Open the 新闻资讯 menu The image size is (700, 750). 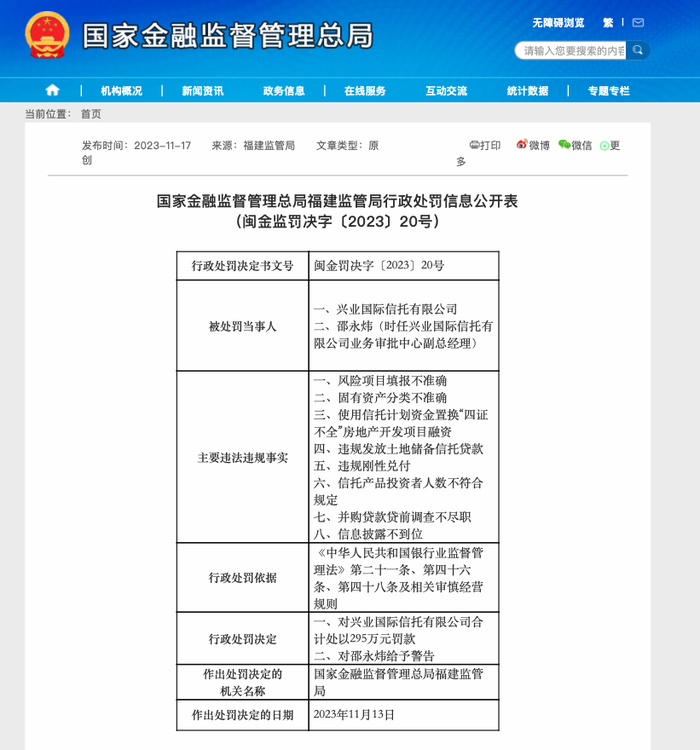pyautogui.click(x=202, y=90)
